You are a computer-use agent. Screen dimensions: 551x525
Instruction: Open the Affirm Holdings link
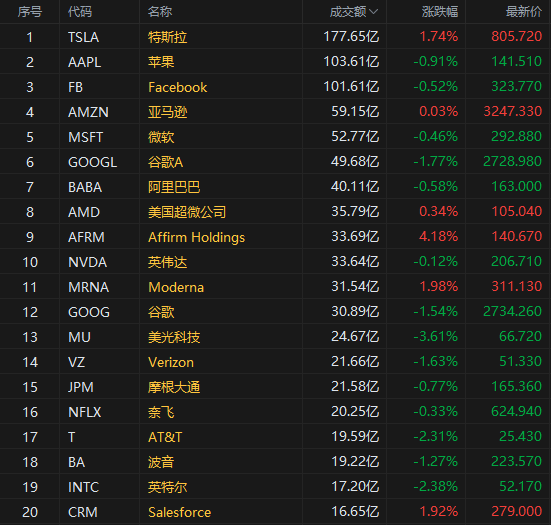click(196, 237)
